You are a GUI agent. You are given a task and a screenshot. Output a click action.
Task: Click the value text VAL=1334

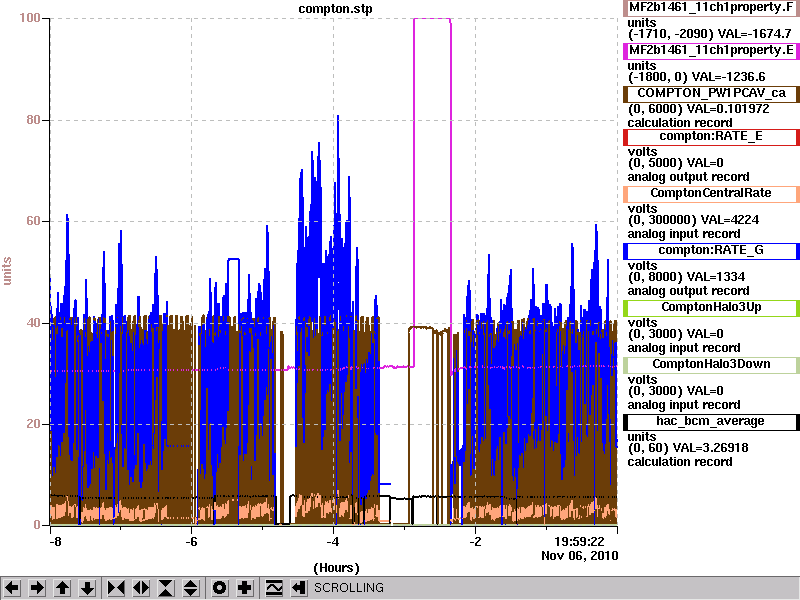716,277
